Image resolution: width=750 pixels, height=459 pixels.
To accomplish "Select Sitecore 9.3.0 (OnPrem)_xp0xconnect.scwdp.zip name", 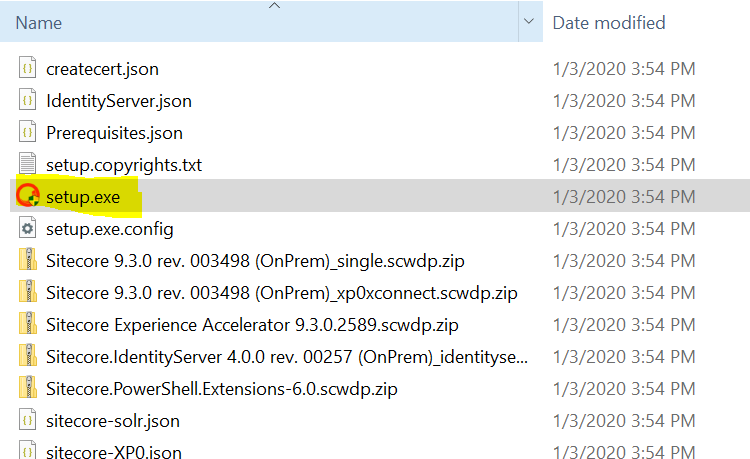I will [282, 293].
